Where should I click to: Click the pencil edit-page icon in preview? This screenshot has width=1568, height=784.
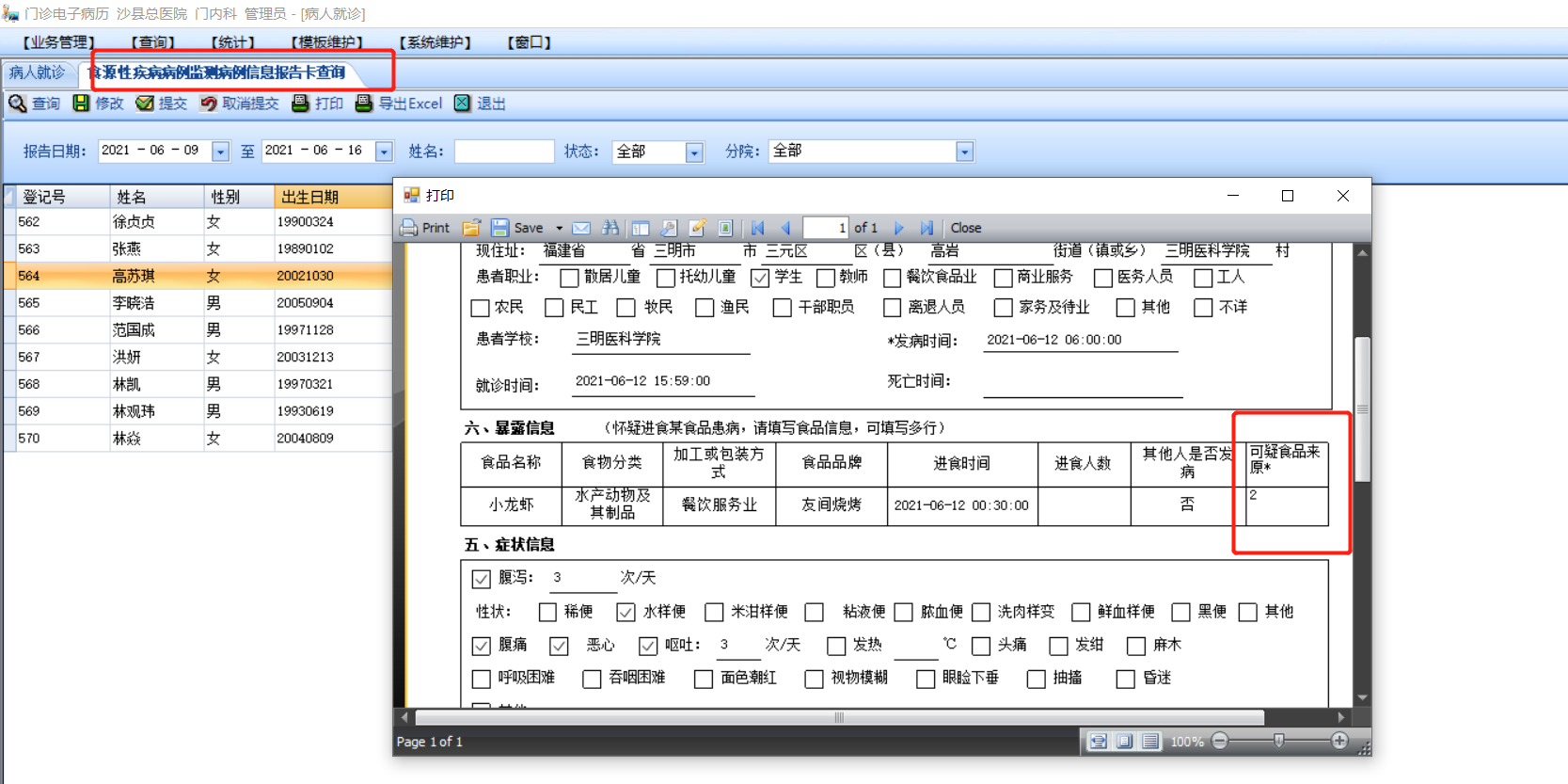[x=697, y=228]
